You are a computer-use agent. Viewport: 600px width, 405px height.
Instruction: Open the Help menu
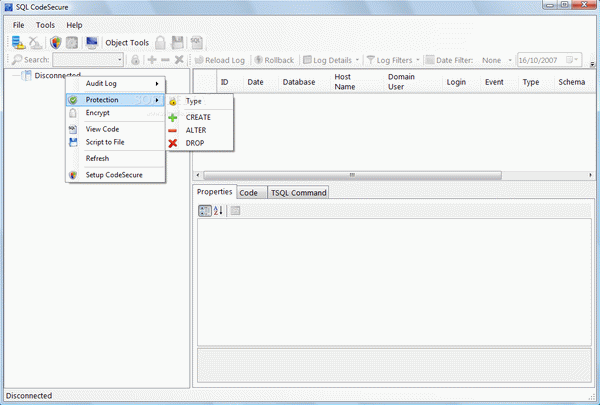[x=74, y=25]
